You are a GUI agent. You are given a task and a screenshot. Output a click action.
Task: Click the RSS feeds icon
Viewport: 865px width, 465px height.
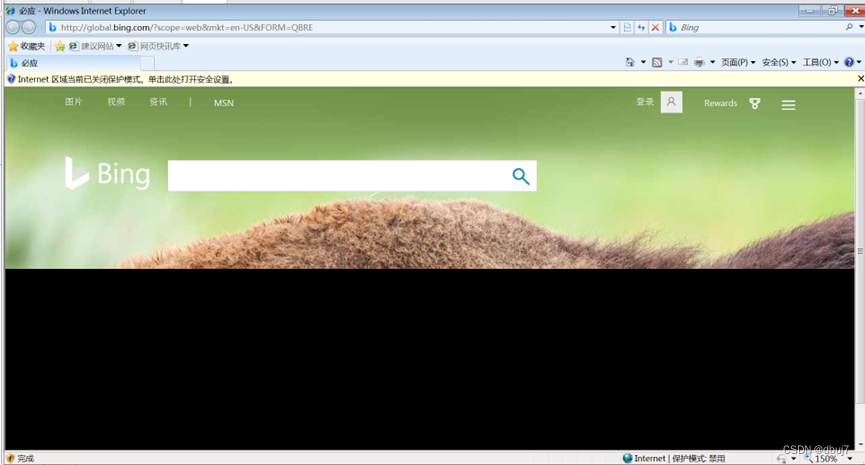click(656, 62)
